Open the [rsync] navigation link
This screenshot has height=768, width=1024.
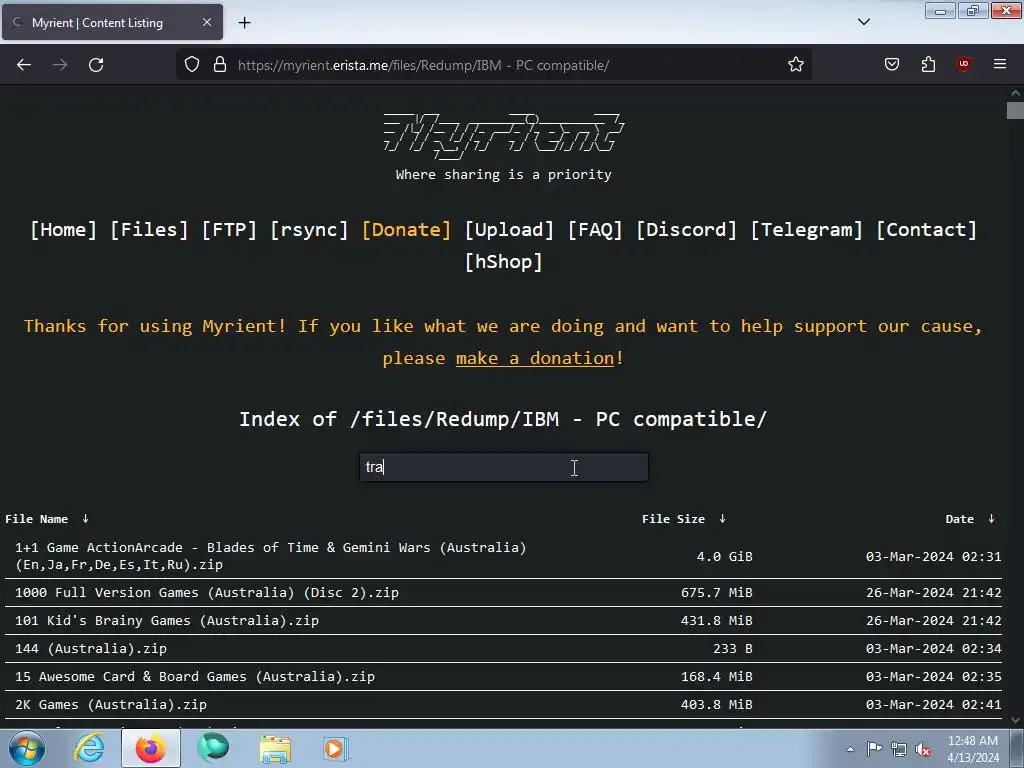click(309, 230)
